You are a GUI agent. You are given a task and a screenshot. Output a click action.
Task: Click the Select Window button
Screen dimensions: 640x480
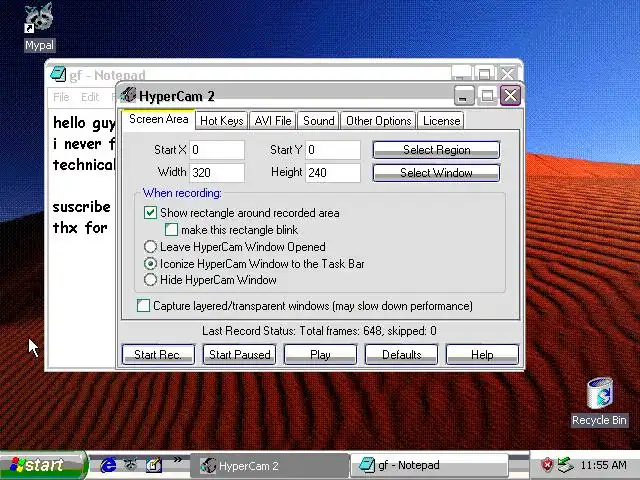[x=436, y=173]
